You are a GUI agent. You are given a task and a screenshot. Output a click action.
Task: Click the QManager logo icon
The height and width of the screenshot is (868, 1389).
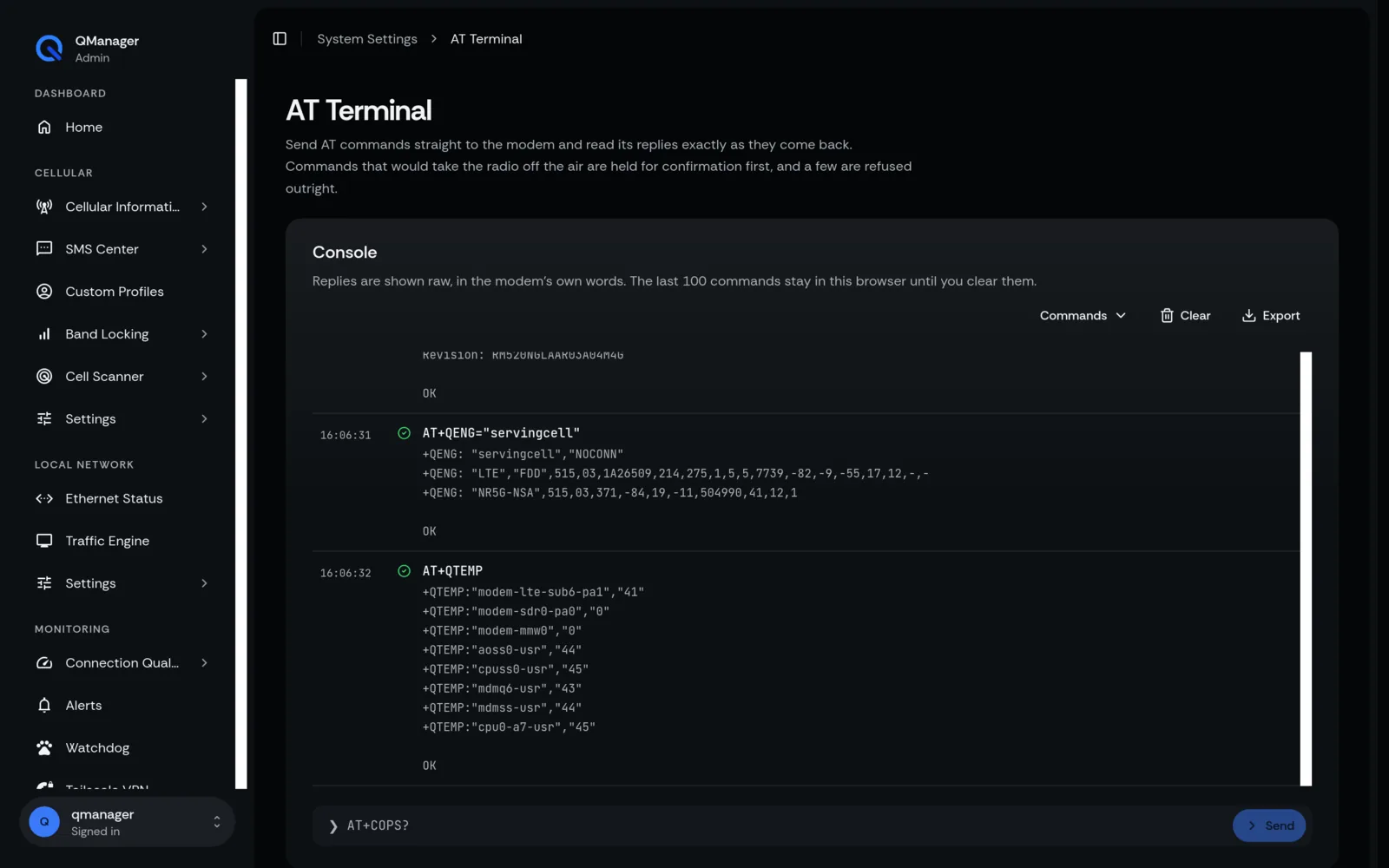(49, 49)
